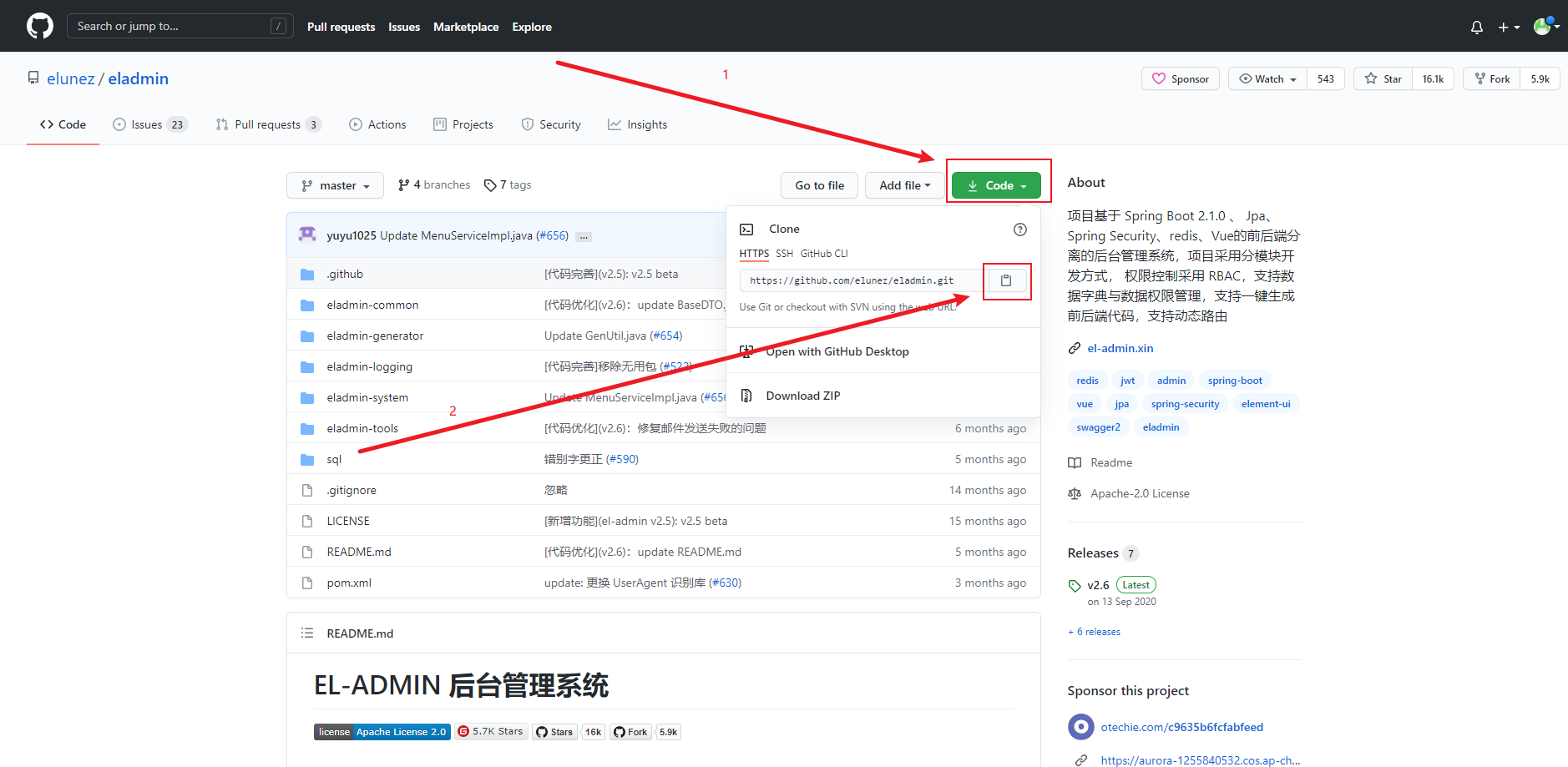This screenshot has width=1568, height=767.
Task: Open Issues in top navigation bar
Action: 404,27
